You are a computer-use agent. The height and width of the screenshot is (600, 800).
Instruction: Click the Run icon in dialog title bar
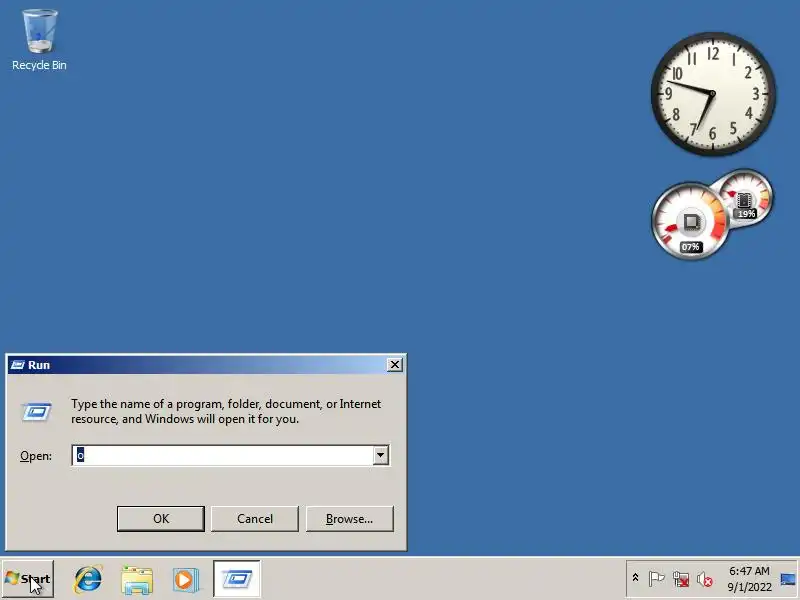tap(17, 365)
